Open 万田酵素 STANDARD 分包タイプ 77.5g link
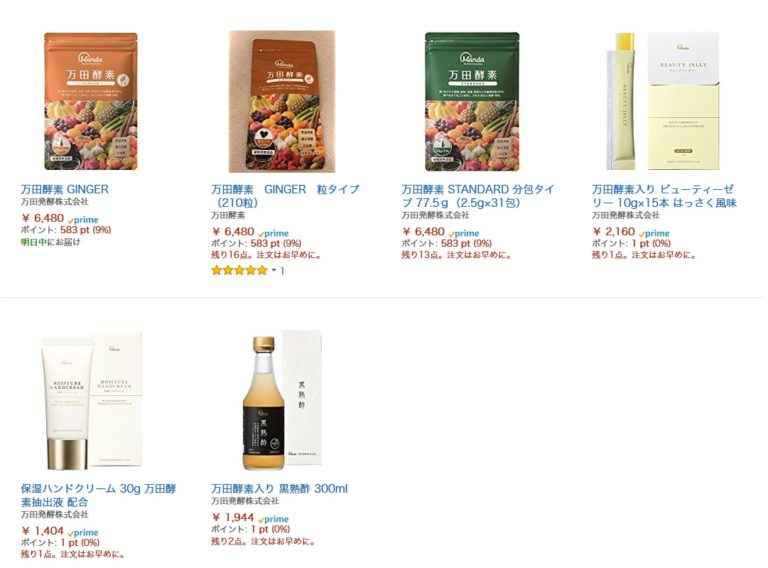The image size is (768, 568). (478, 196)
